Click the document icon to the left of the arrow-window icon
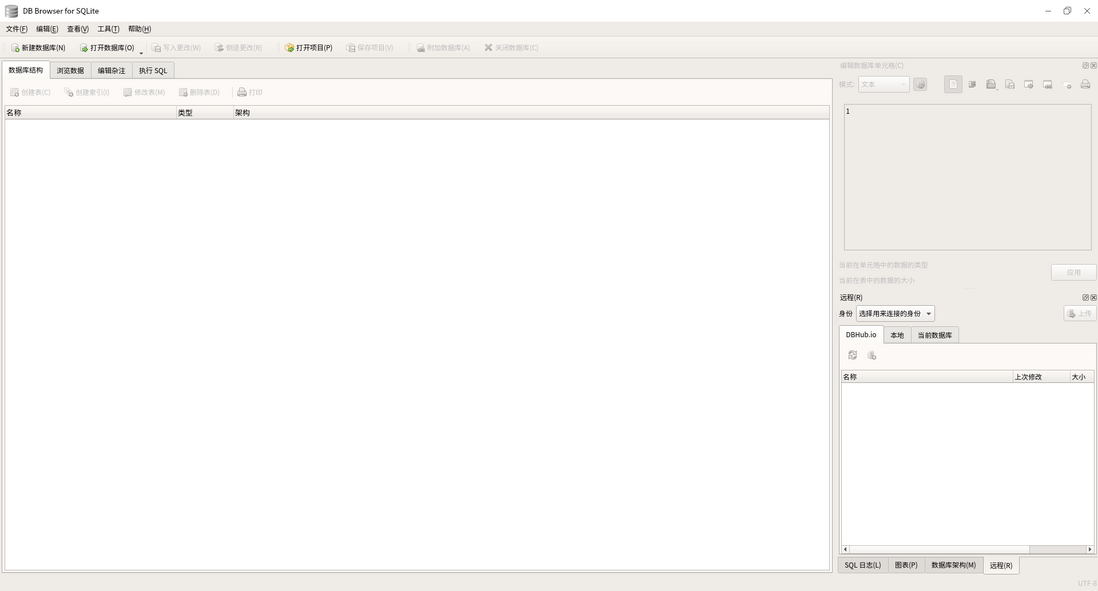Screen dimensions: 1098x591 pos(1010,85)
